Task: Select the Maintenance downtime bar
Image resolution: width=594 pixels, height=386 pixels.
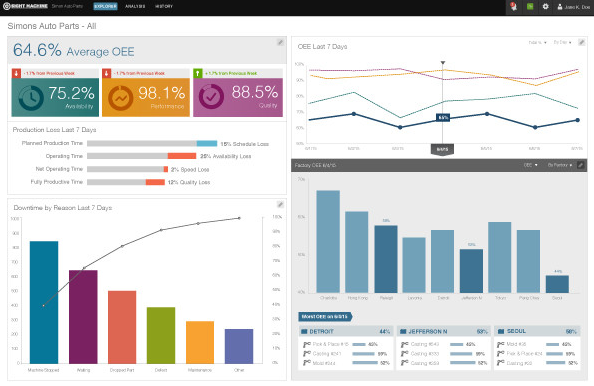Action: click(200, 342)
